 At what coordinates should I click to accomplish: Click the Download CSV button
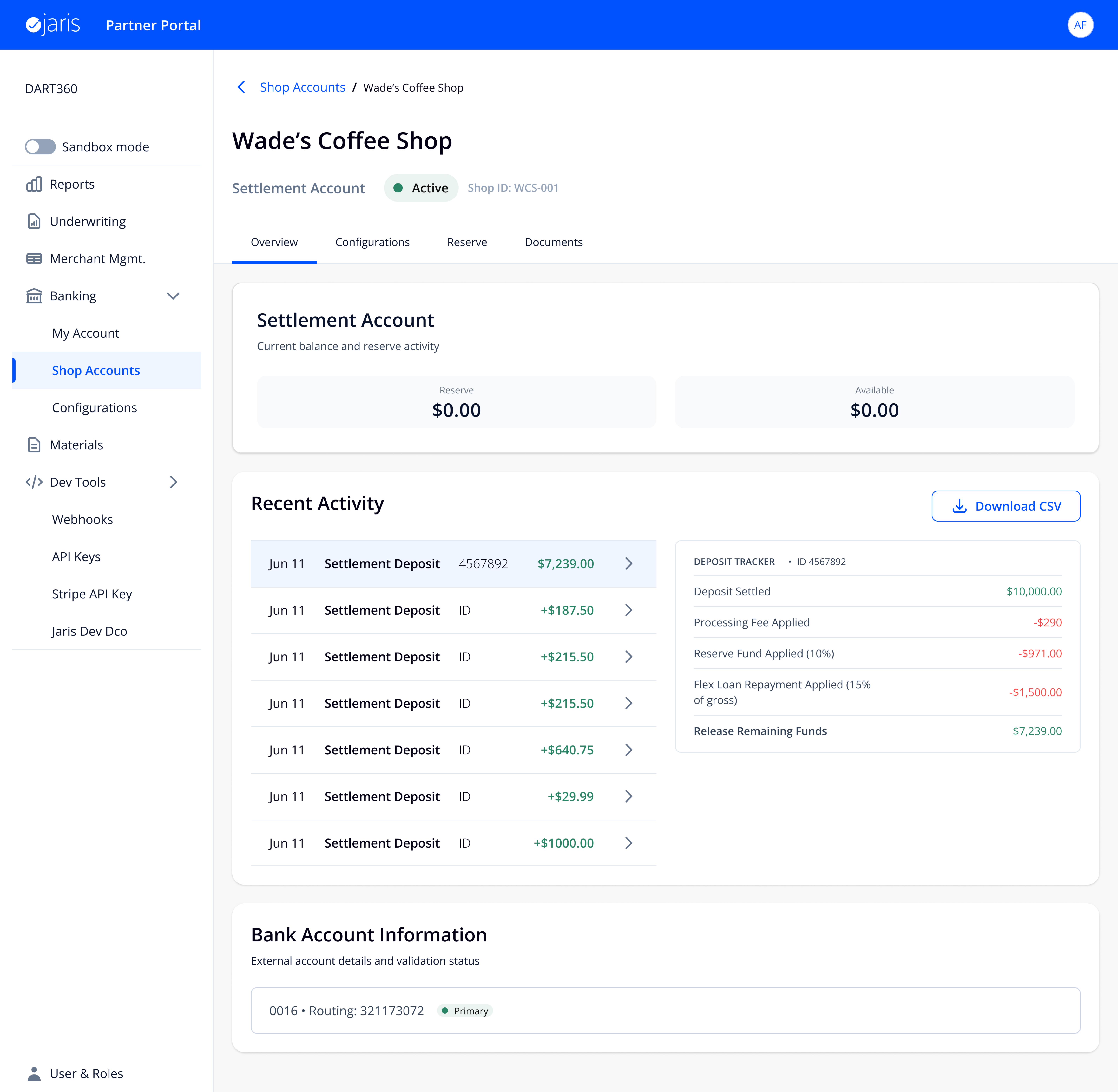point(1006,506)
